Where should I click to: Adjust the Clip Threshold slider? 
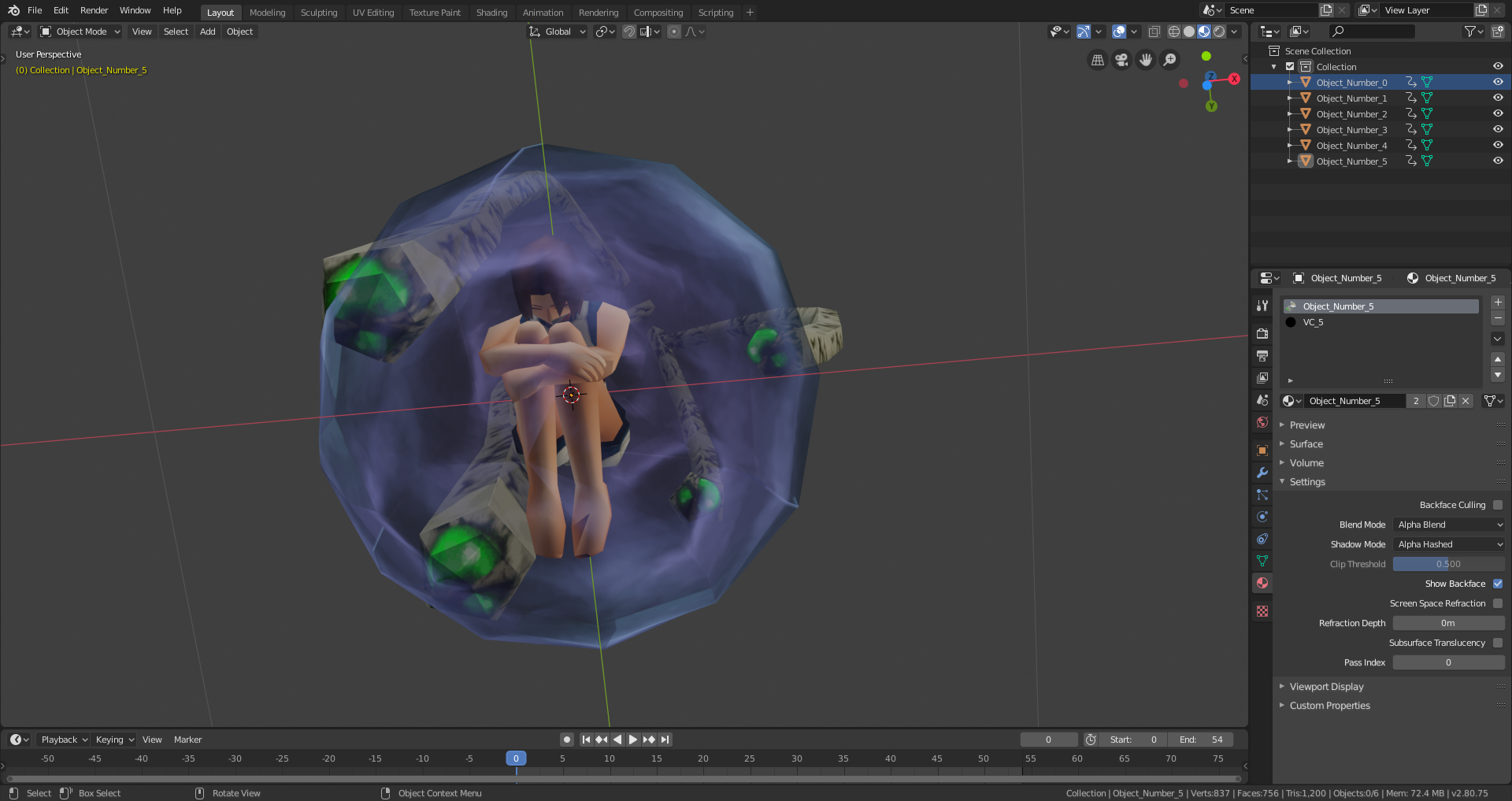(1448, 564)
